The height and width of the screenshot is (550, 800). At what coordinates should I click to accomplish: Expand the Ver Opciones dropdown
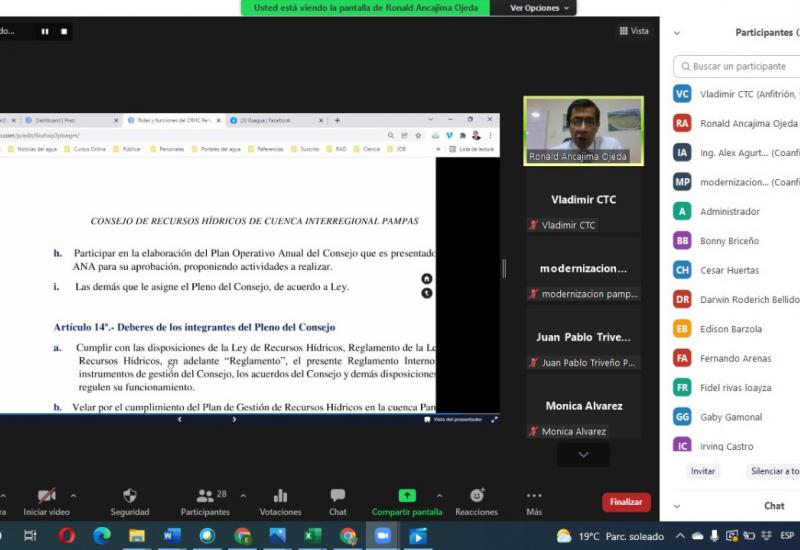tap(539, 8)
